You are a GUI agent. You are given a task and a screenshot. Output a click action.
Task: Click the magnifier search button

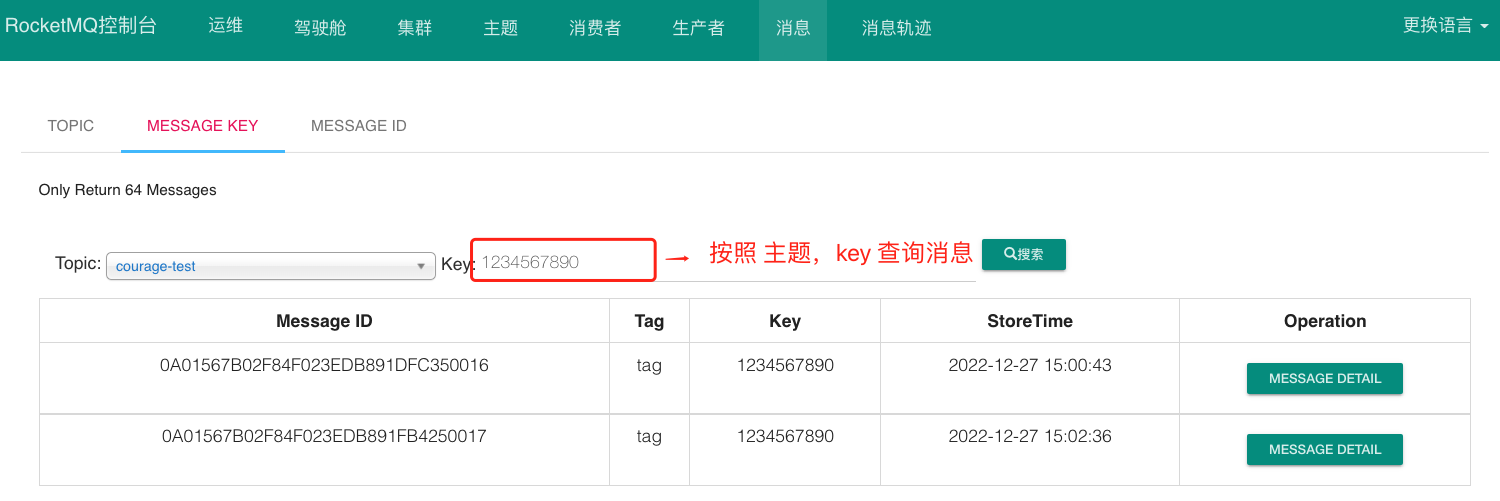1023,255
